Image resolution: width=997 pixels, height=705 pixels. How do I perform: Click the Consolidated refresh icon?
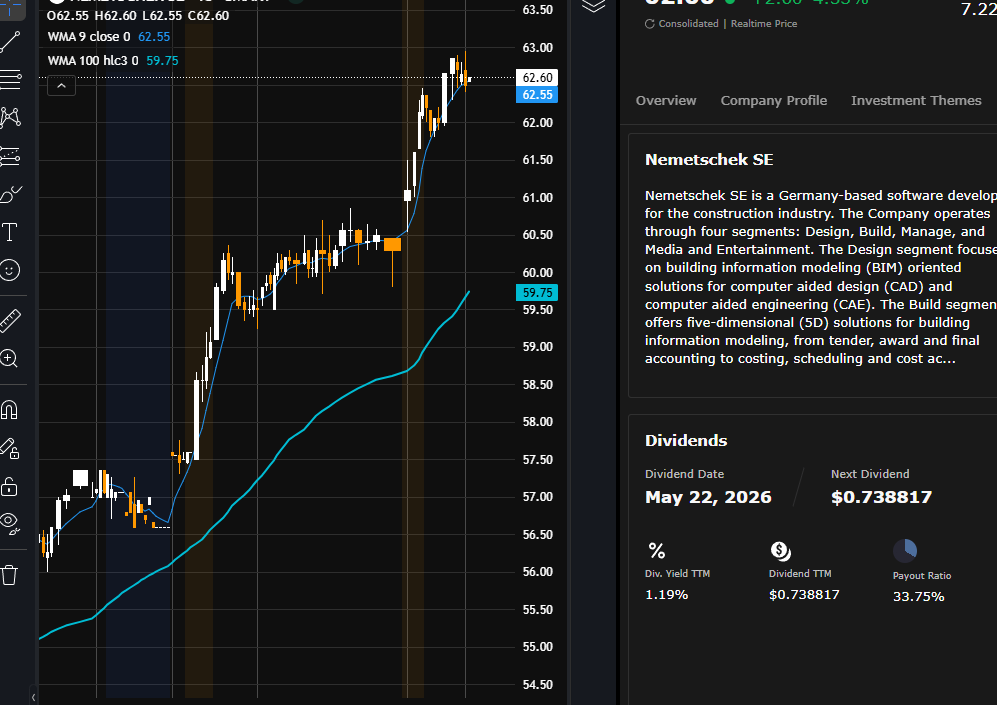coord(650,24)
